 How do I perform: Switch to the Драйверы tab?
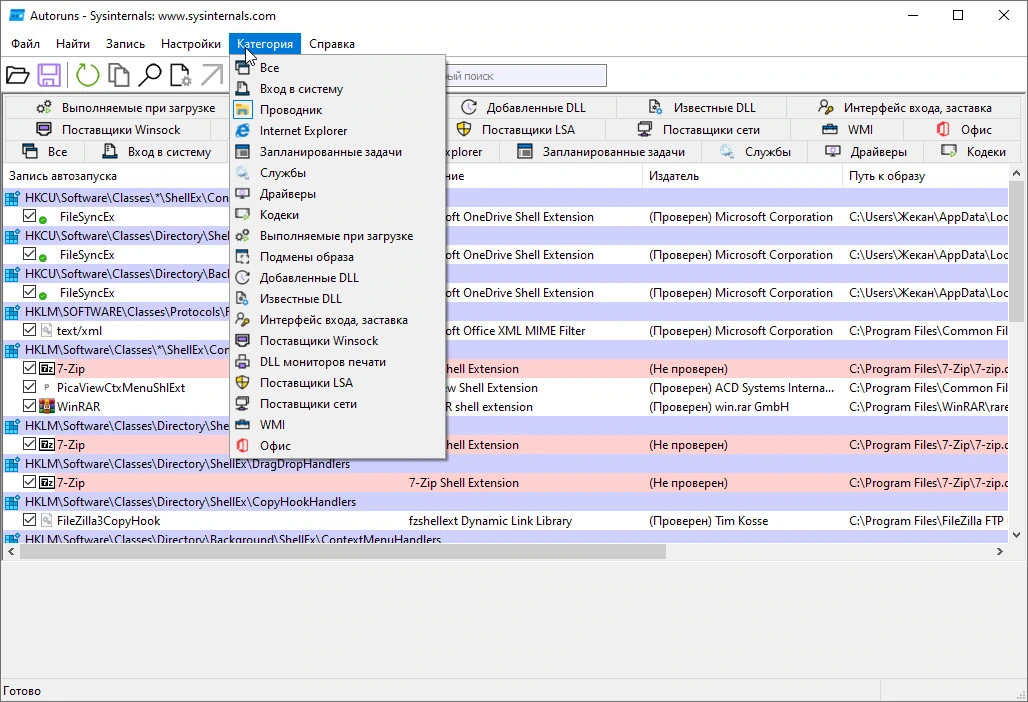point(865,151)
